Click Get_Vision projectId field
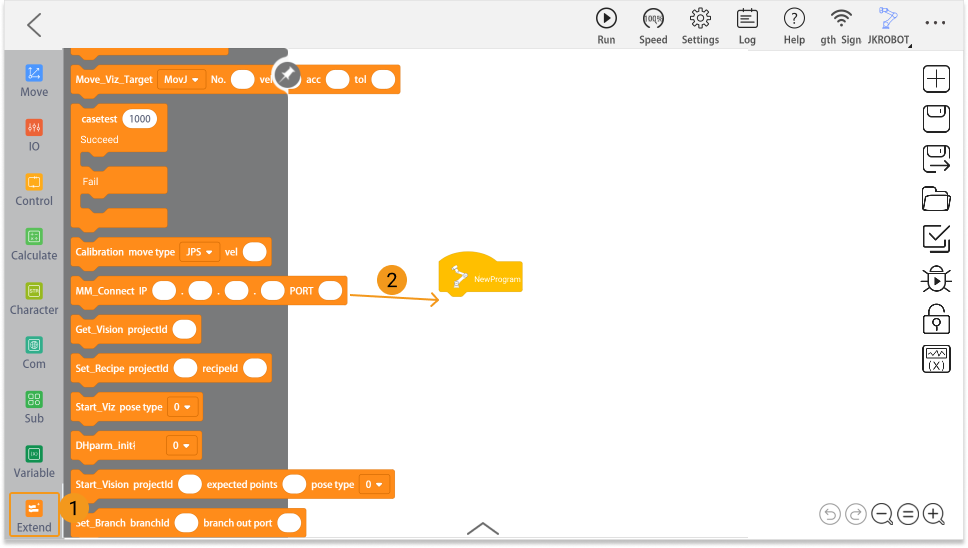The height and width of the screenshot is (548, 968). [184, 330]
